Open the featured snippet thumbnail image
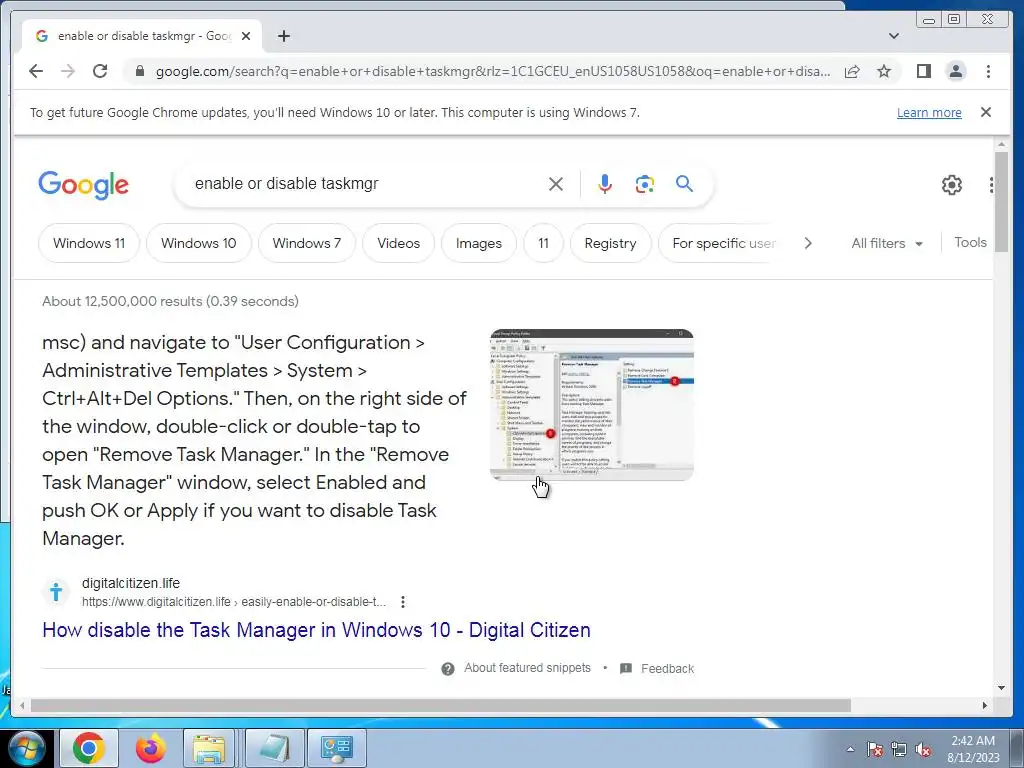The width and height of the screenshot is (1024, 768). tap(592, 405)
